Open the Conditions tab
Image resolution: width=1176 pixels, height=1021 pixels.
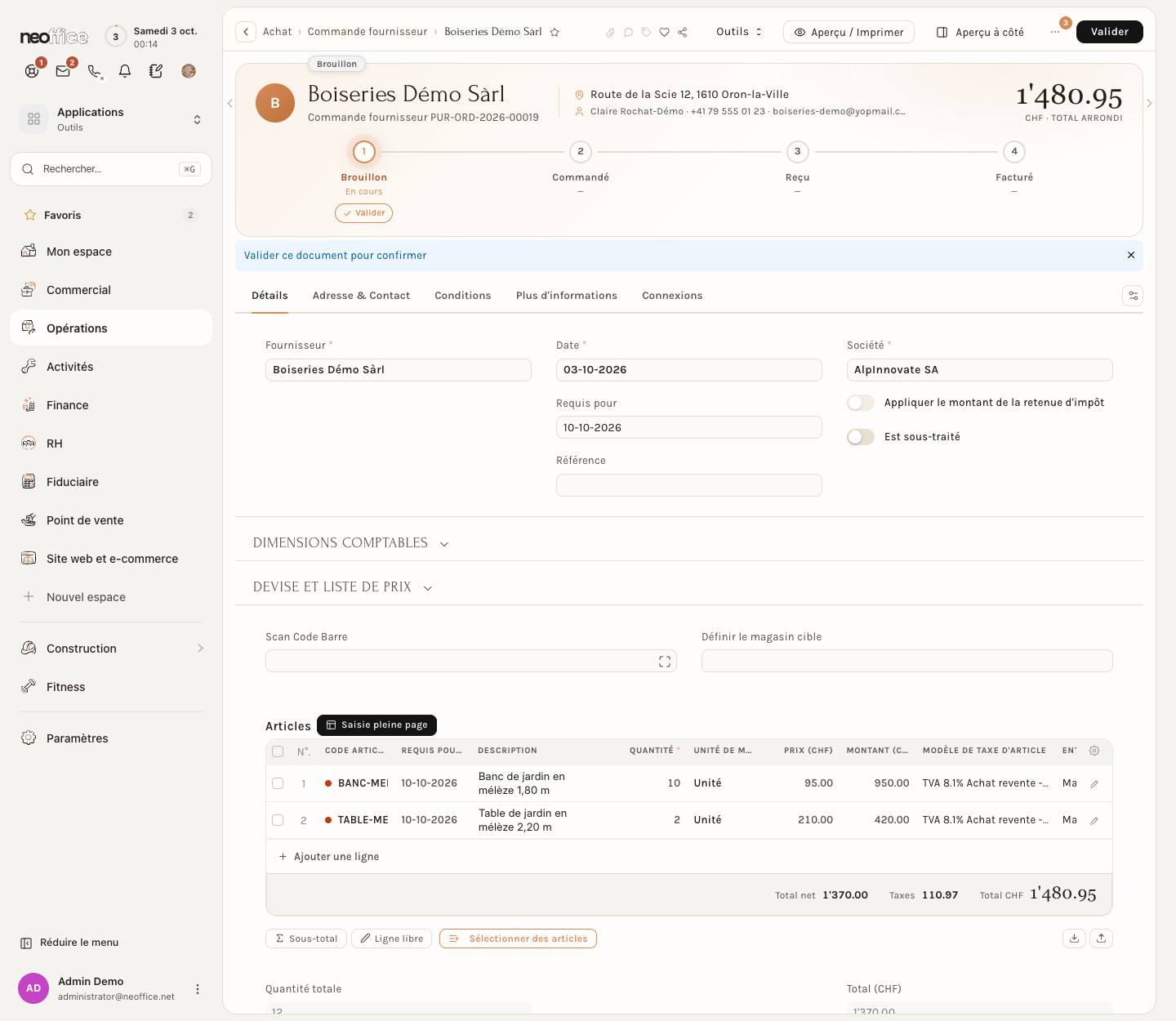coord(463,296)
